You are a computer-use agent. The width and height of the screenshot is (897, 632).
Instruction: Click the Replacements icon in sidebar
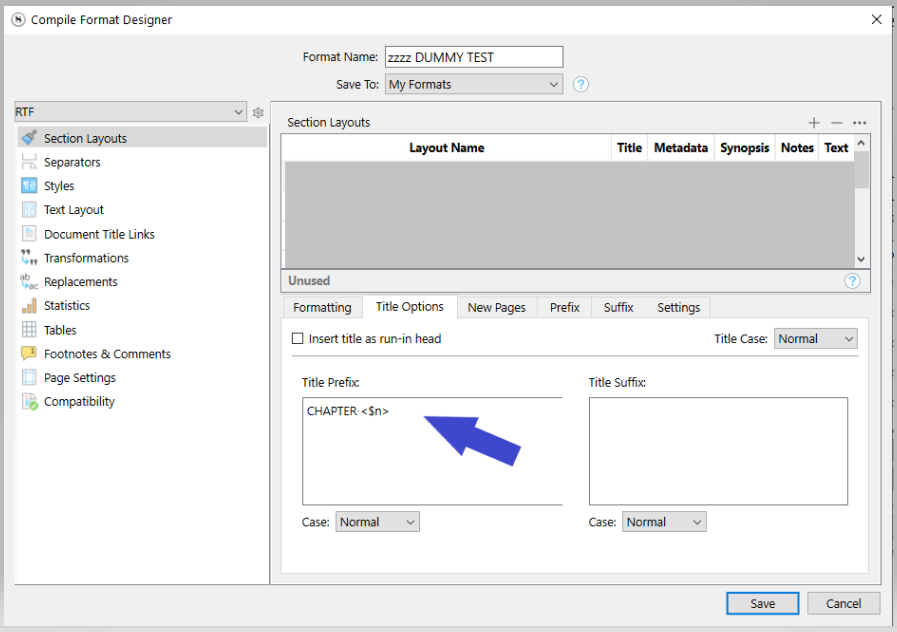click(29, 282)
